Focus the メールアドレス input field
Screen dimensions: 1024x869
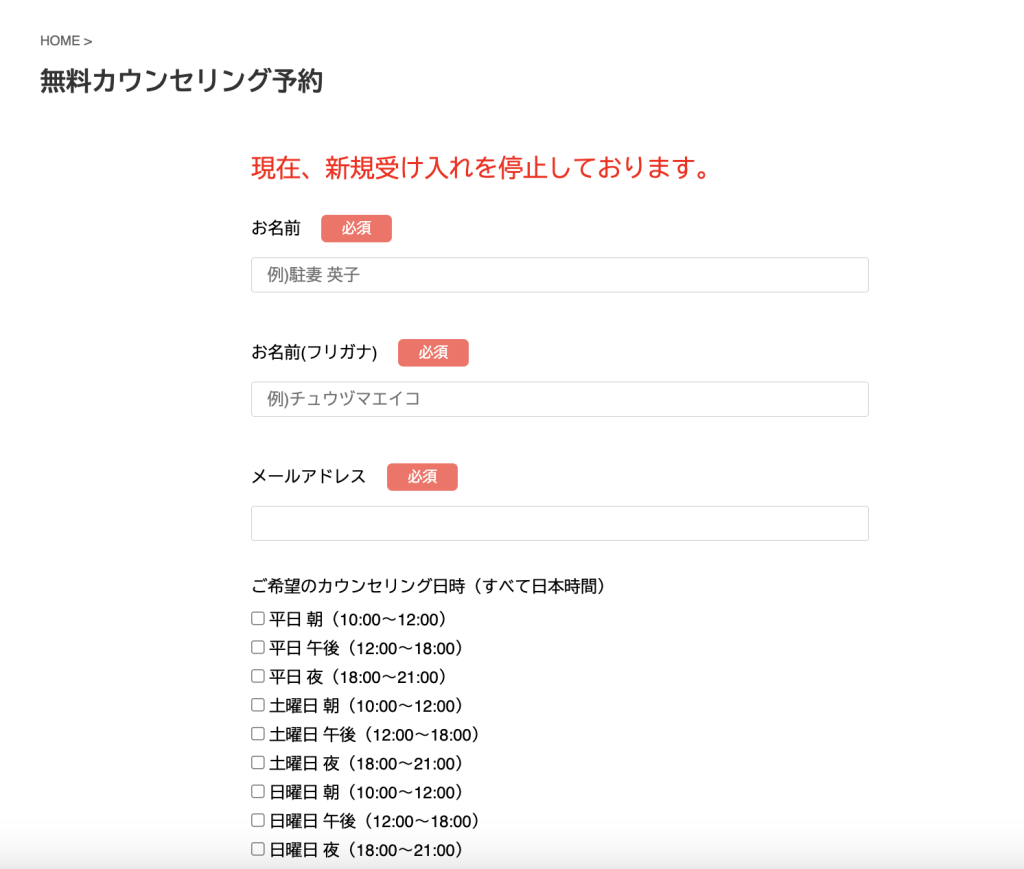(x=559, y=522)
